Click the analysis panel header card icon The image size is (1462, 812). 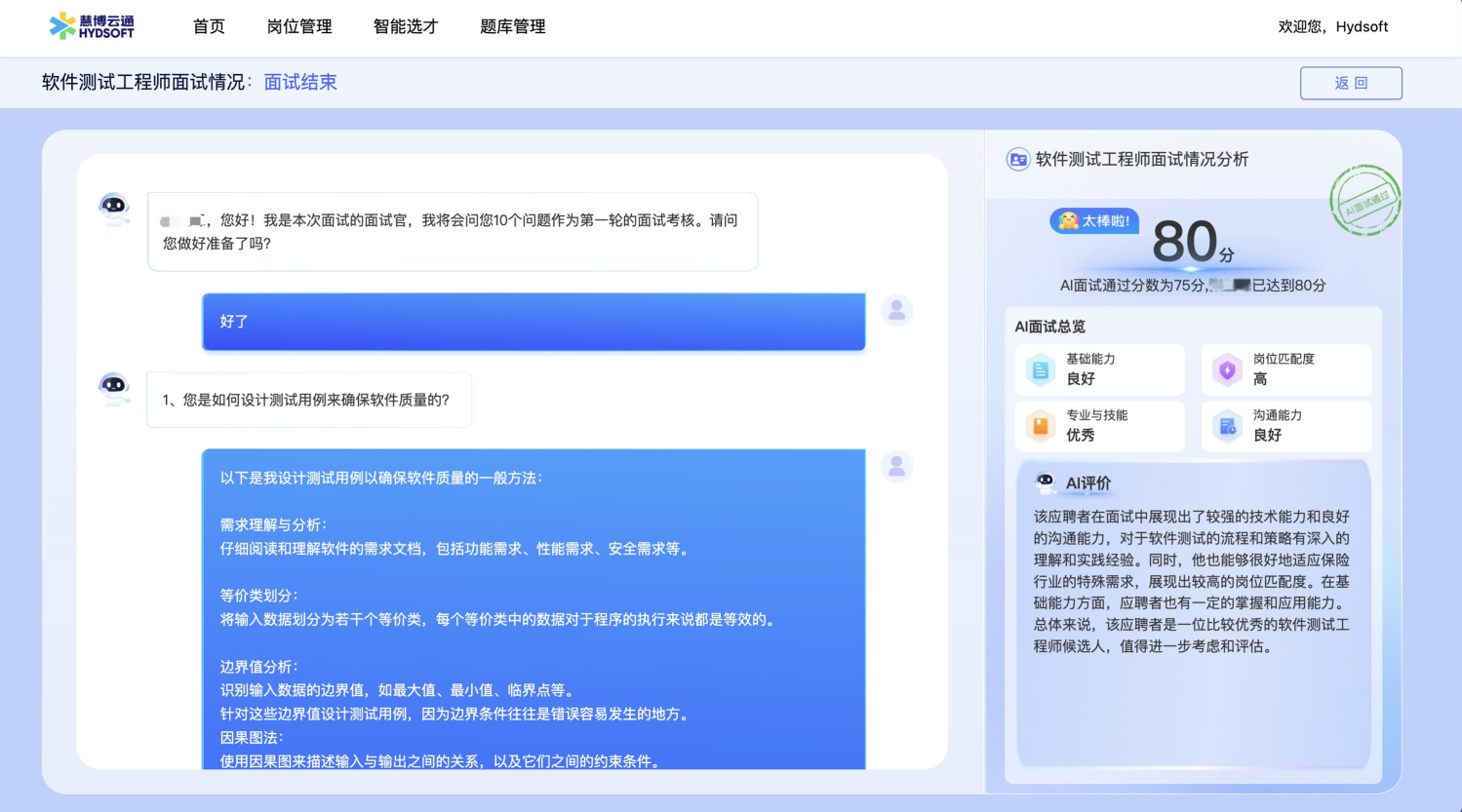point(1017,160)
